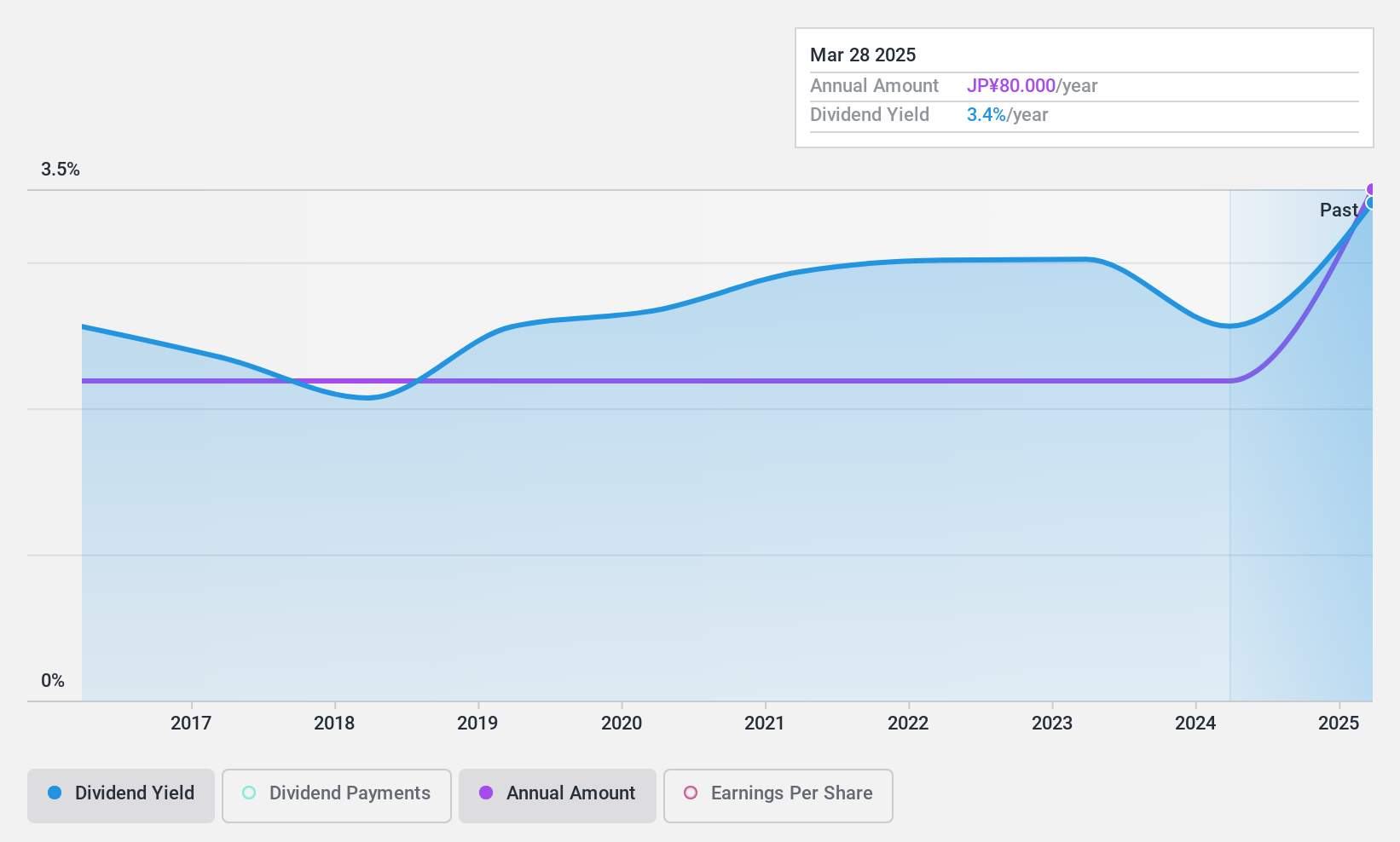Click the 3.4%/year yield value

[1007, 114]
